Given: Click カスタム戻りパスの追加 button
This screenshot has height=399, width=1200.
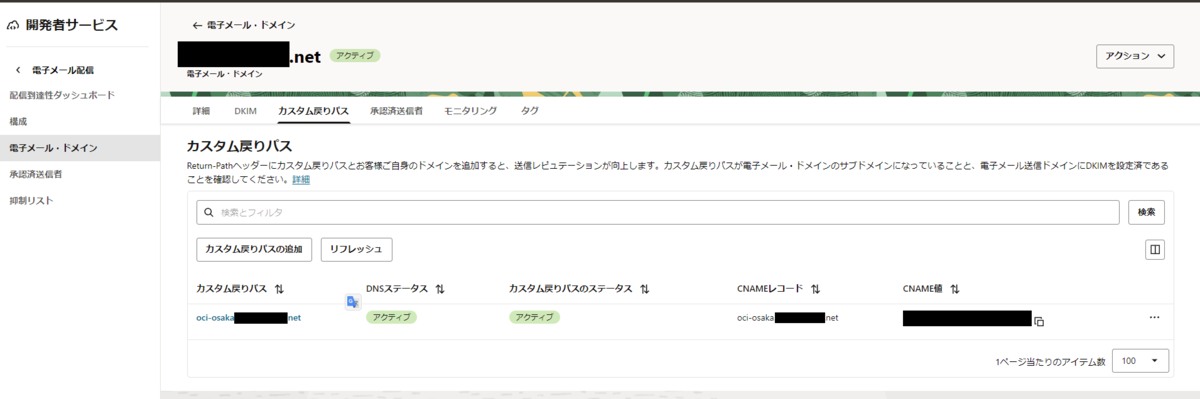Looking at the screenshot, I should [254, 249].
